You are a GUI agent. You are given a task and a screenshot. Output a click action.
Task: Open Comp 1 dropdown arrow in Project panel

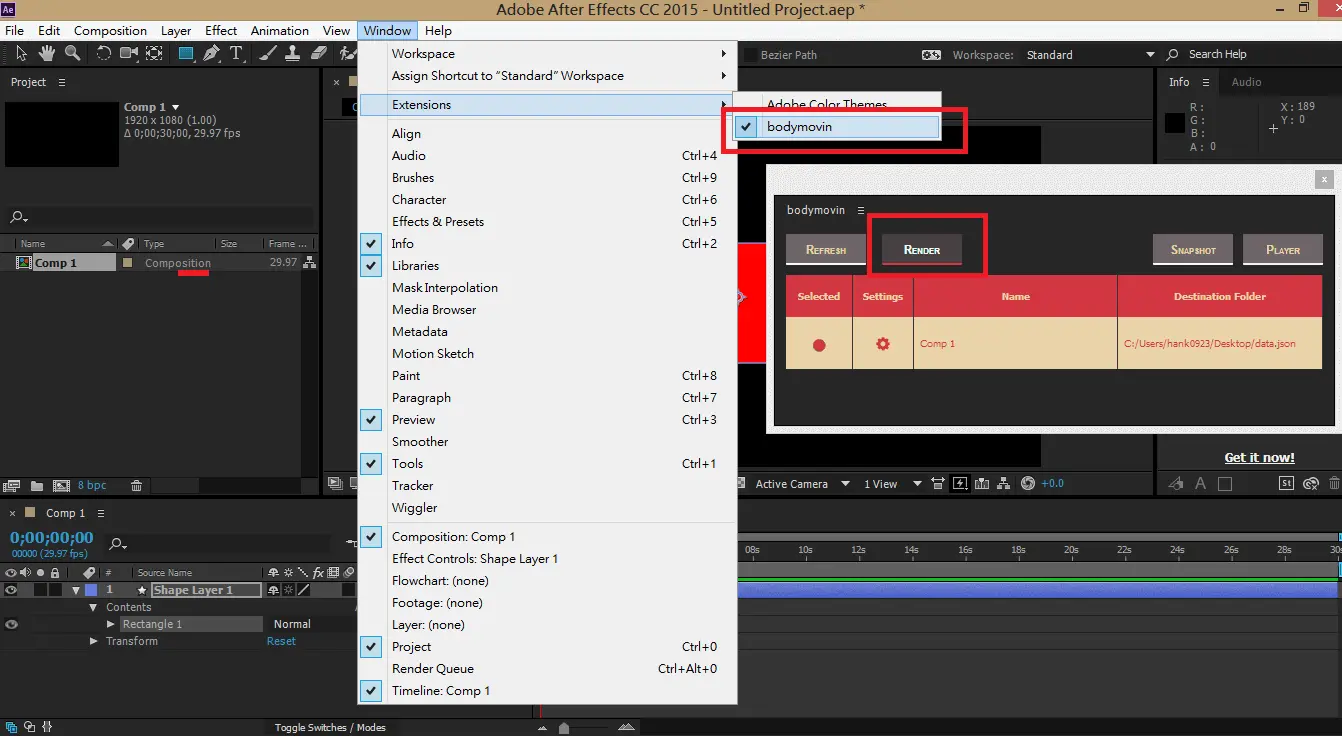pyautogui.click(x=176, y=107)
